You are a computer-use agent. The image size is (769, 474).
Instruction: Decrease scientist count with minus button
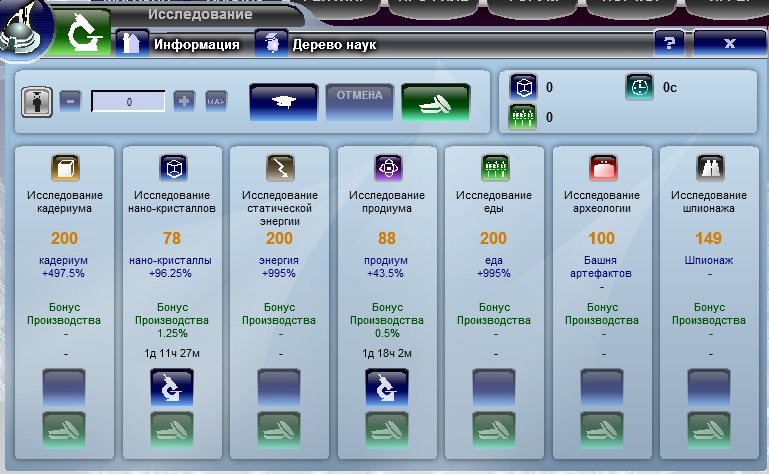coord(69,101)
